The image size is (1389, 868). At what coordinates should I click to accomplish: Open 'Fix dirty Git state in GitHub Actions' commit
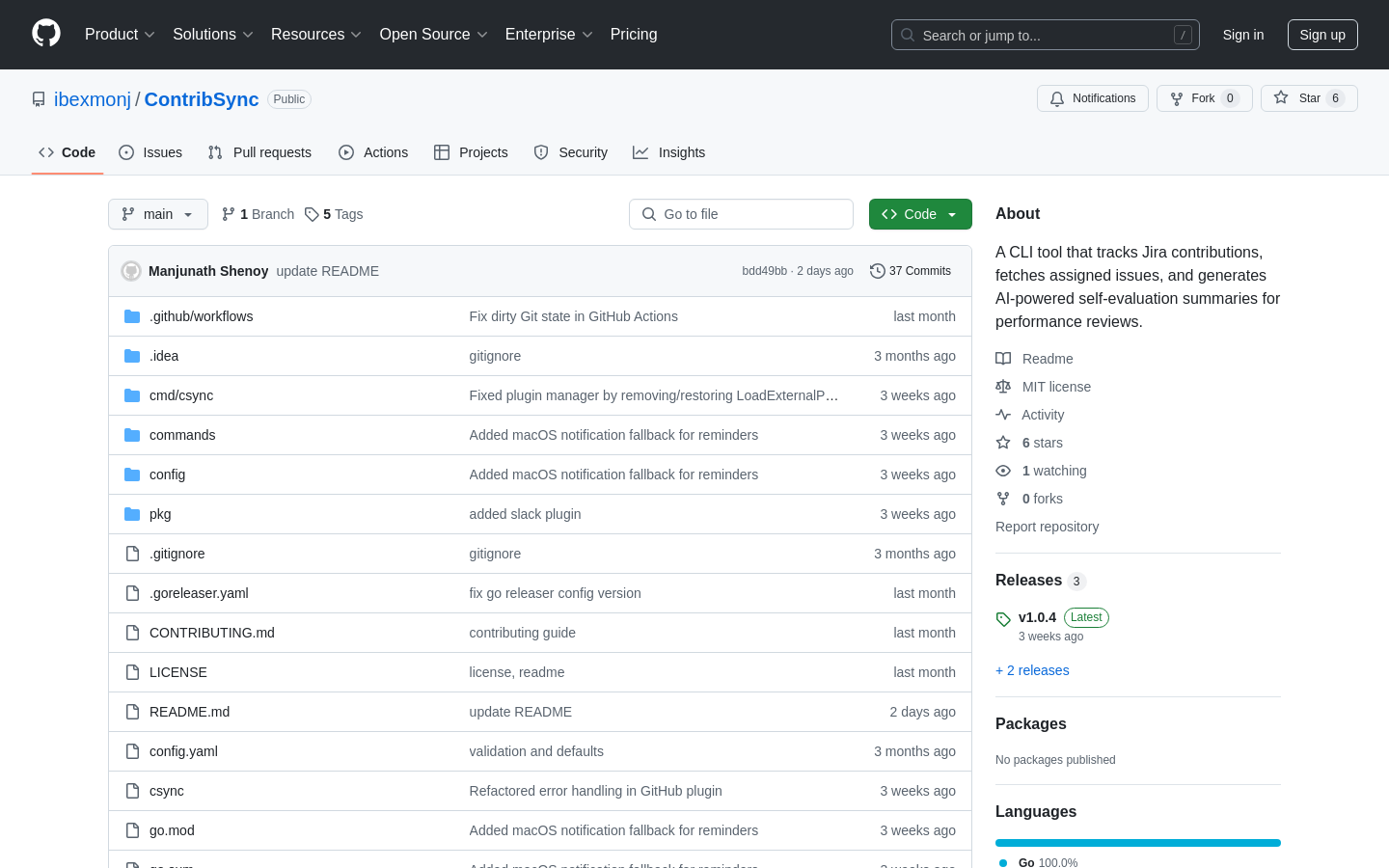point(573,316)
